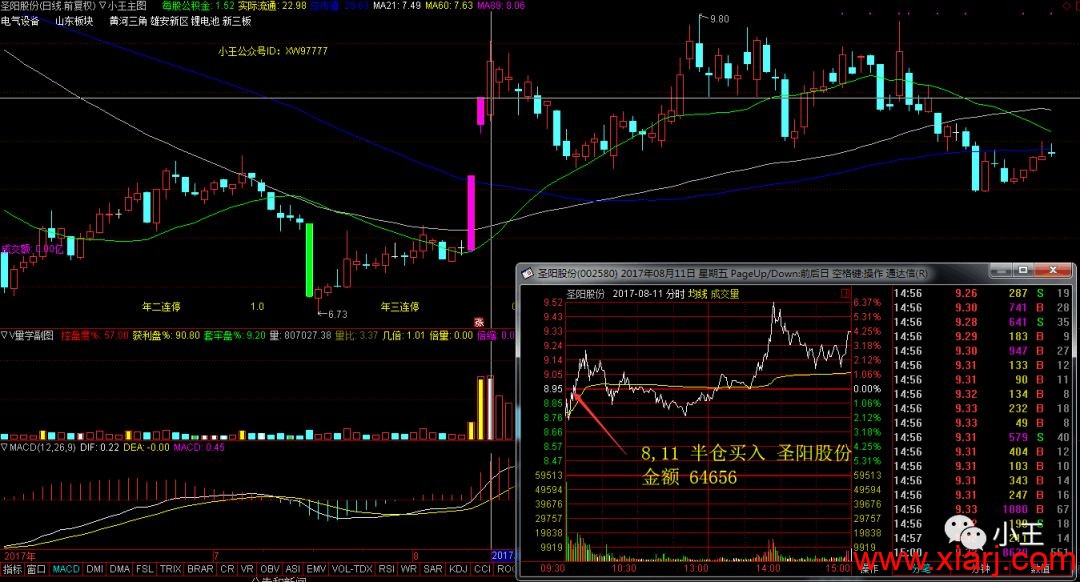Select the WR indicator tab

pos(408,570)
